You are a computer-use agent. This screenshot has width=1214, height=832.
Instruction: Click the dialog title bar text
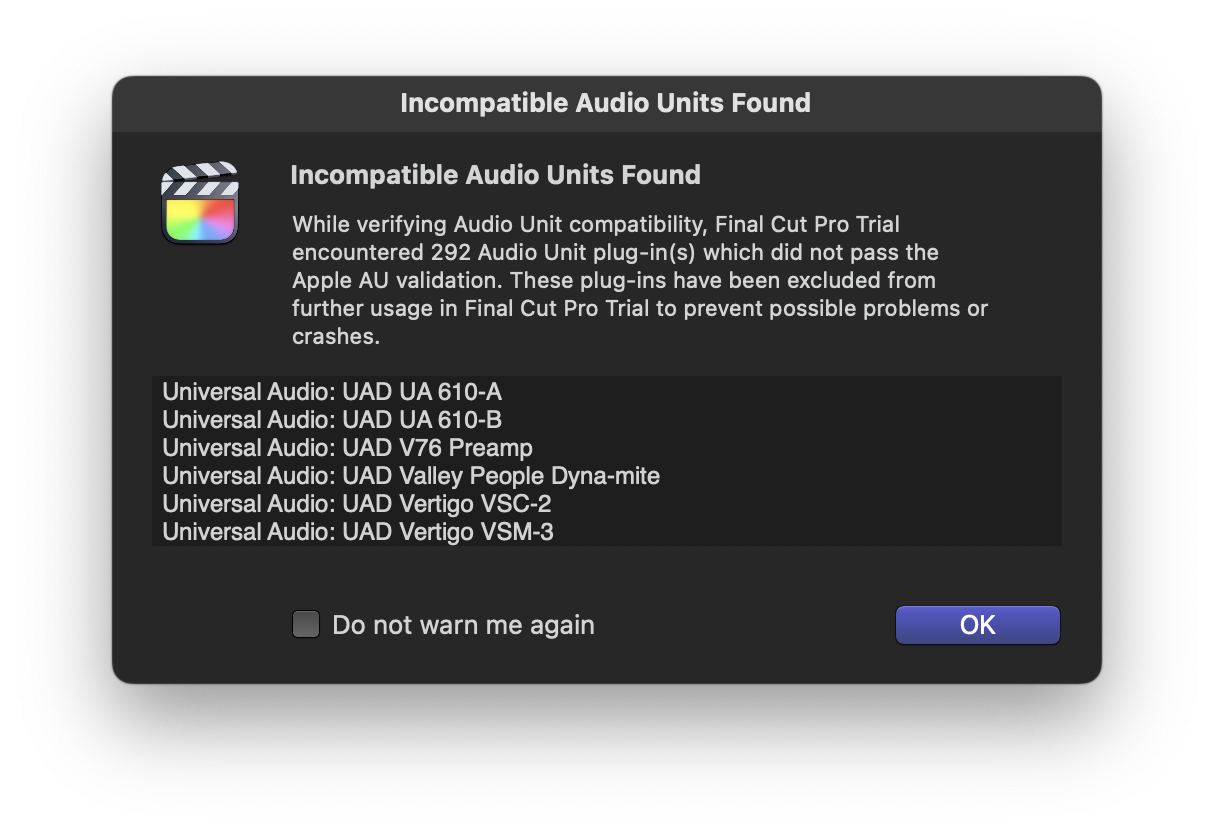pyautogui.click(x=605, y=103)
